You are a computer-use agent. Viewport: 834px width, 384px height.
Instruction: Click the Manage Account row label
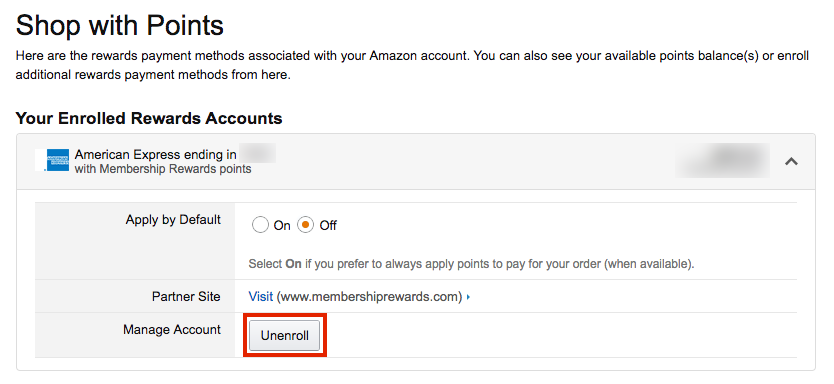pyautogui.click(x=172, y=330)
